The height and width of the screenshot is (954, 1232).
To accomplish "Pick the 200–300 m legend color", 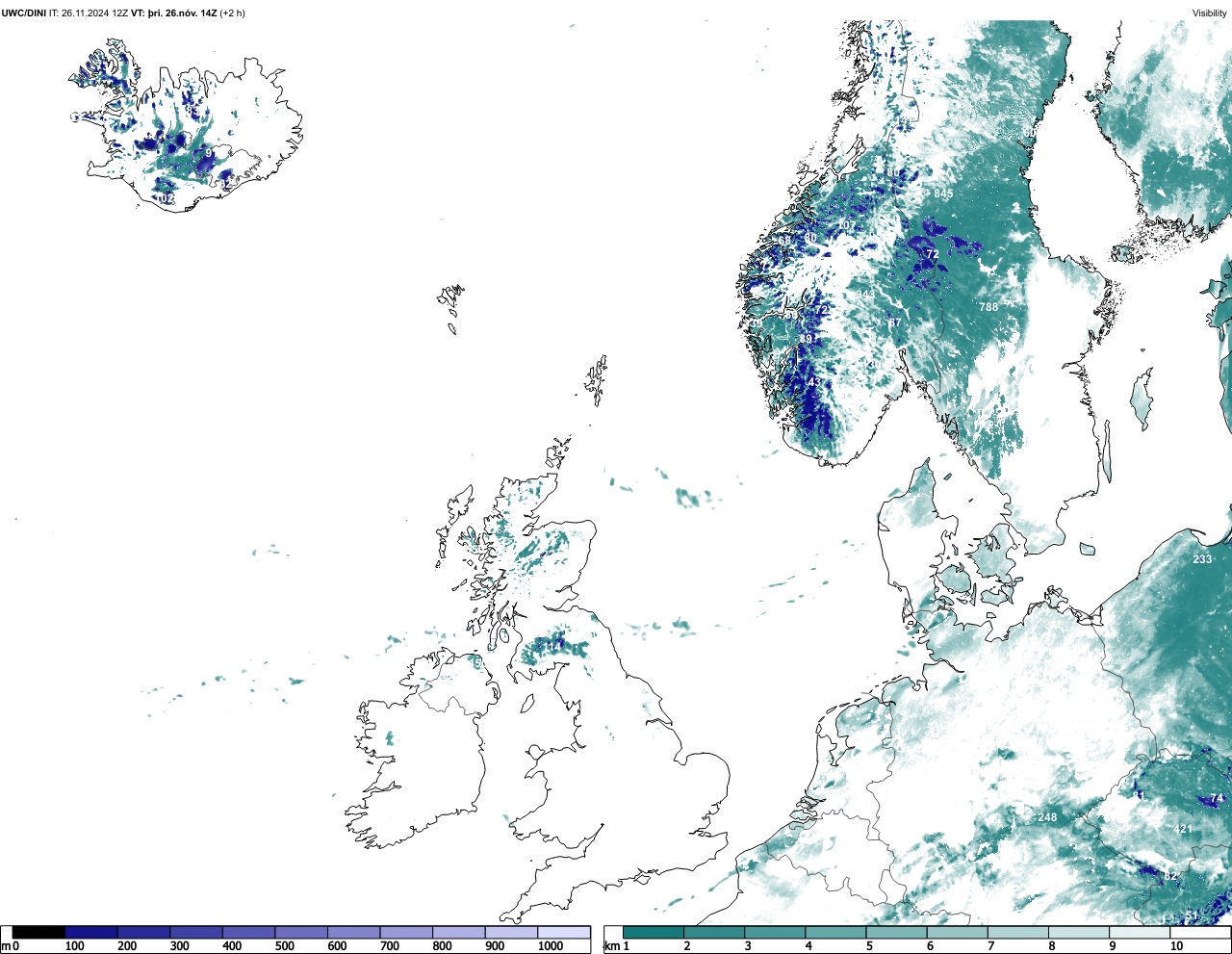I will pyautogui.click(x=143, y=932).
